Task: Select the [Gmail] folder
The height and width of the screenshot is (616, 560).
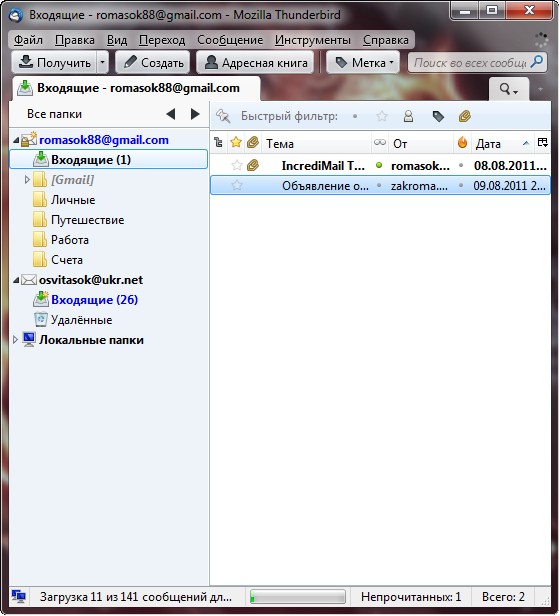Action: [72, 180]
